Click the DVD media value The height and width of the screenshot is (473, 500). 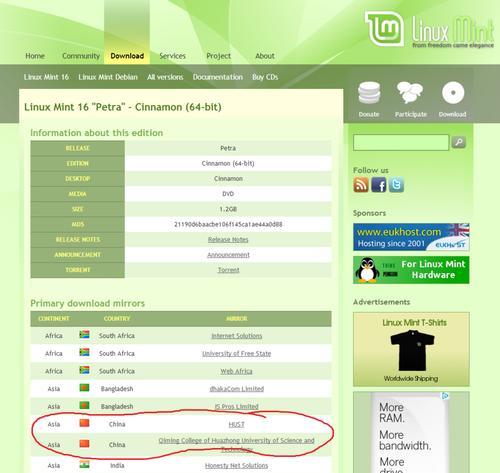coord(228,194)
